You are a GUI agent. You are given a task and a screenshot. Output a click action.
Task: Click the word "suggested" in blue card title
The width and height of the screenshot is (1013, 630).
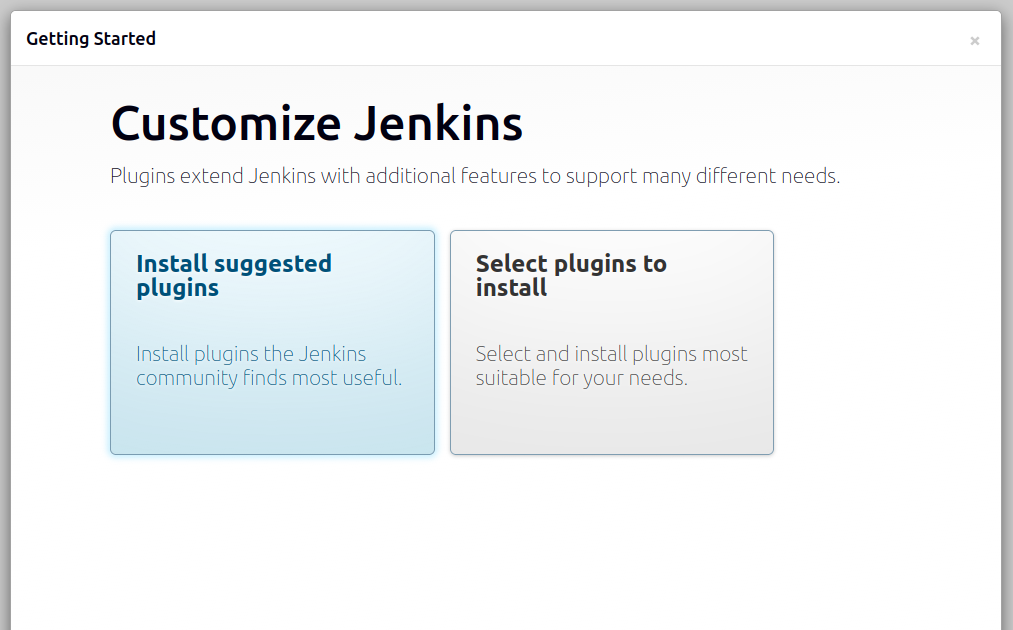tap(272, 264)
